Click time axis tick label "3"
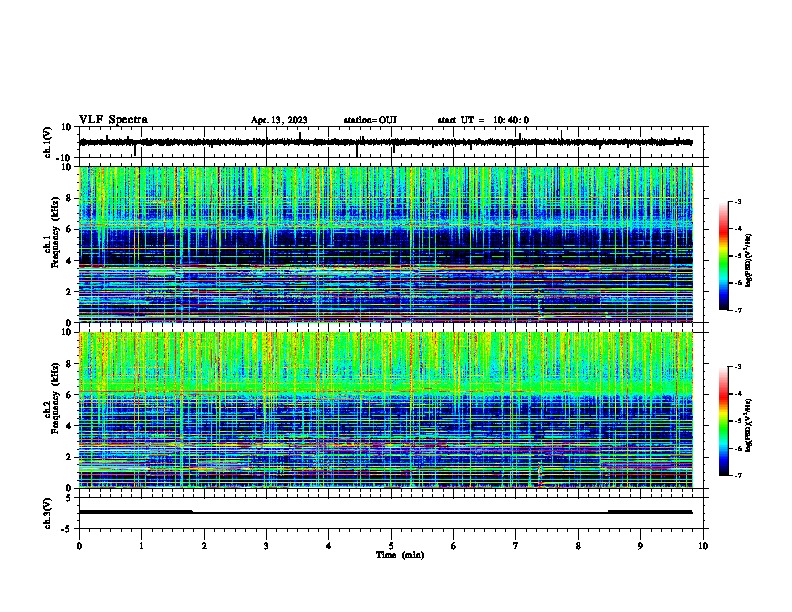This screenshot has width=792, height=612. 266,546
